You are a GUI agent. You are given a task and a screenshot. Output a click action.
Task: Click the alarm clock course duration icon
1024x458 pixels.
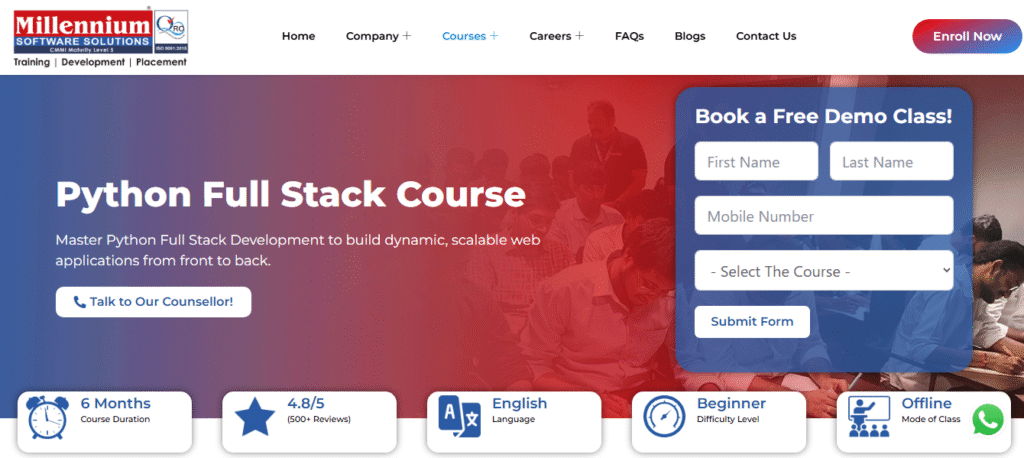(48, 417)
